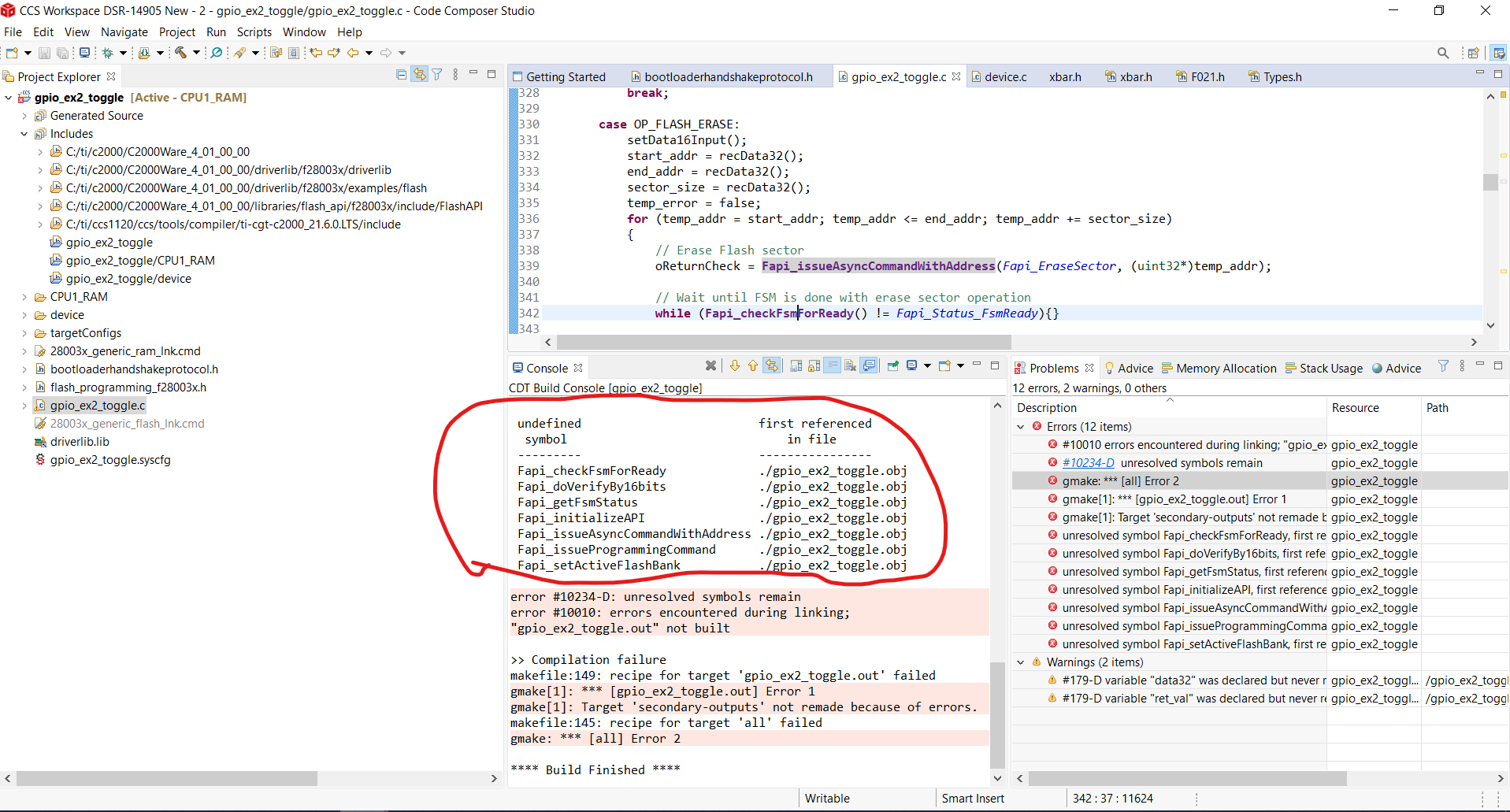Click quick access search magnifier top right
This screenshot has height=812, width=1510.
[1443, 53]
